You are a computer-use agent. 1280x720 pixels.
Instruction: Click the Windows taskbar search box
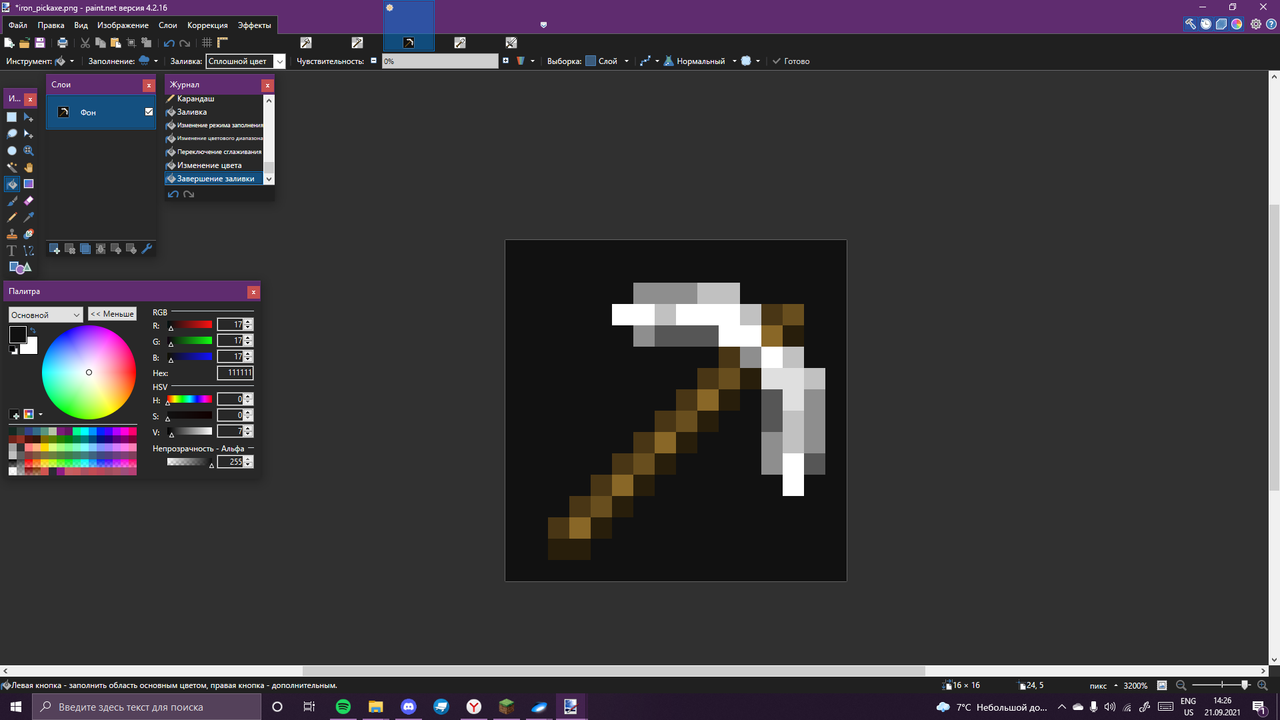tap(146, 707)
